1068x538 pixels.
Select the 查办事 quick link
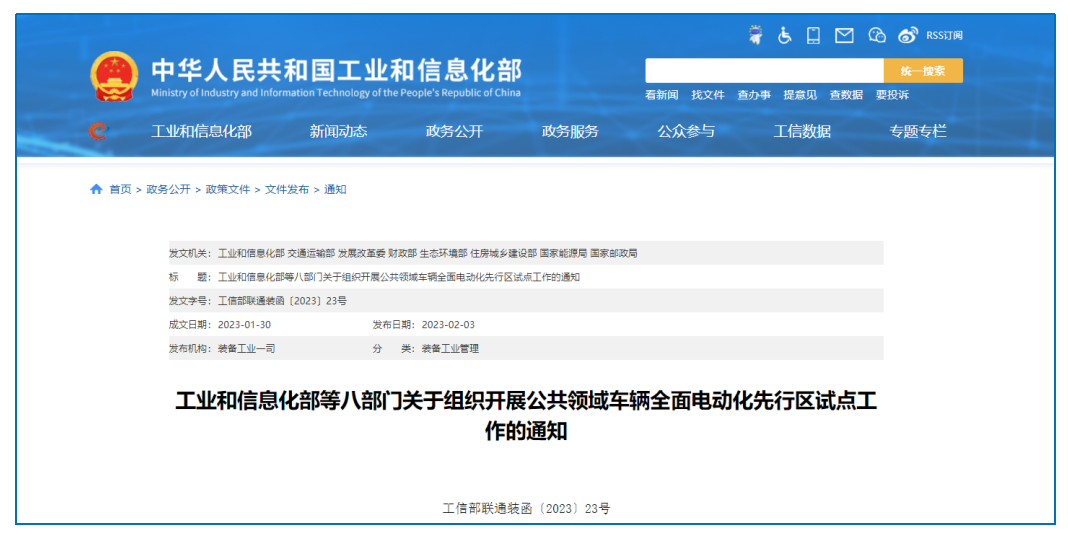tap(754, 95)
